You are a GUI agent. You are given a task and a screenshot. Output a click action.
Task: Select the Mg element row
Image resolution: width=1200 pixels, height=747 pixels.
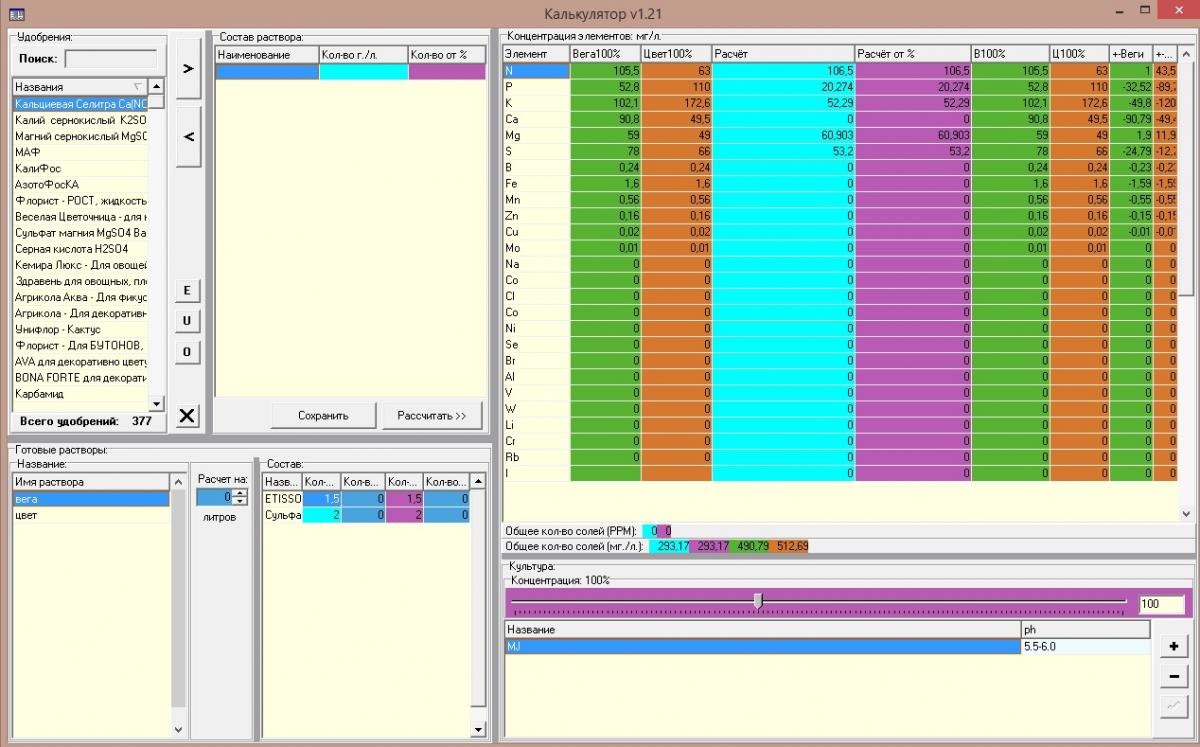pos(840,135)
